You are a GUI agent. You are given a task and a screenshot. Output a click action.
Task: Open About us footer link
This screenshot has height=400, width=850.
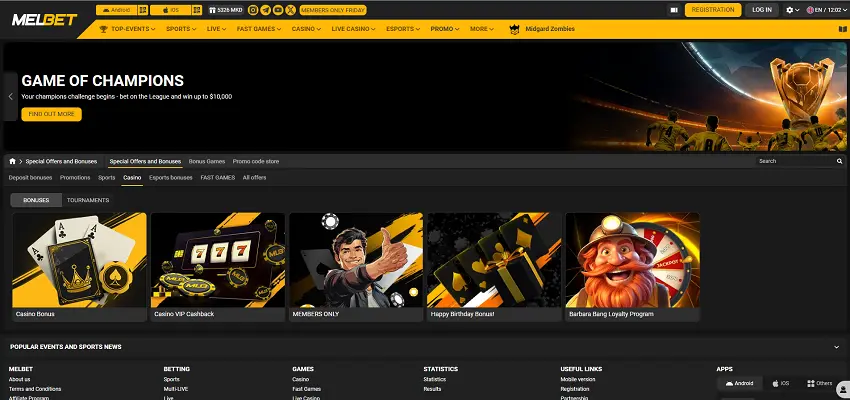tap(20, 379)
